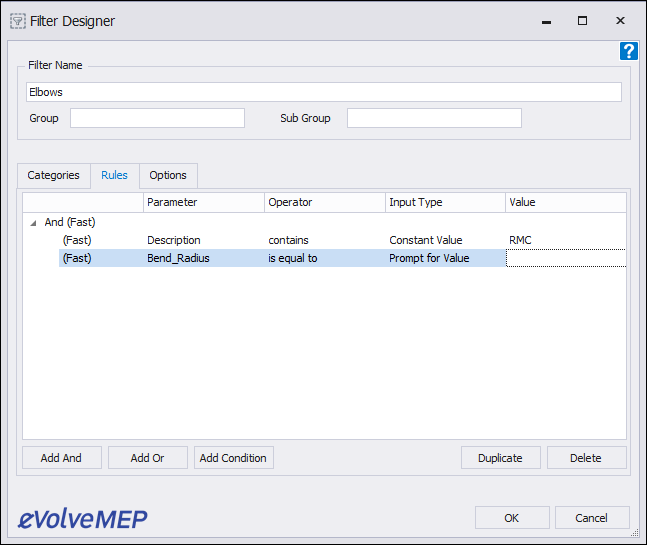Close the Filter Designer window
This screenshot has height=545, width=647.
(x=620, y=21)
